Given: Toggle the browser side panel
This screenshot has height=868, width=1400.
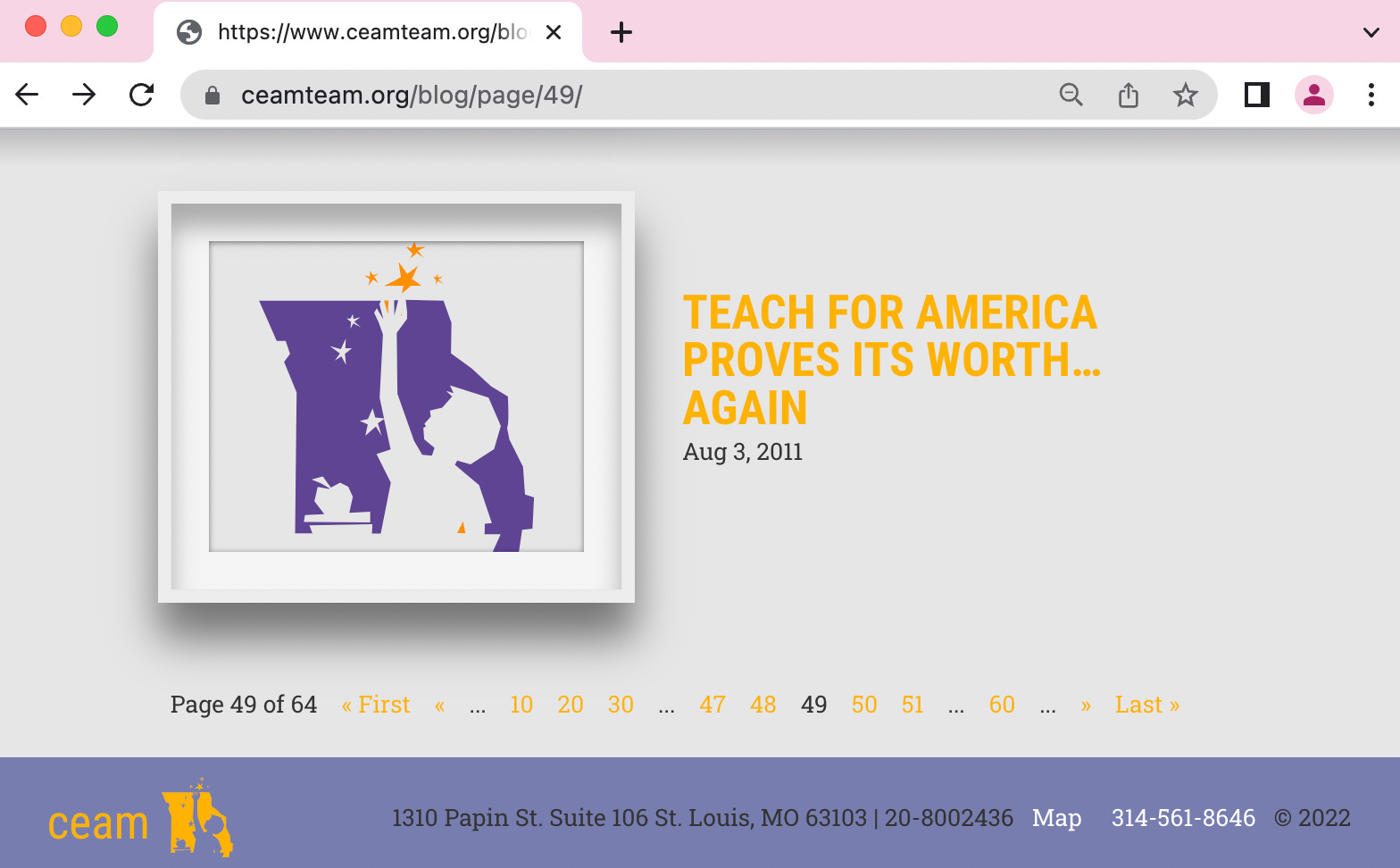Looking at the screenshot, I should (x=1257, y=95).
